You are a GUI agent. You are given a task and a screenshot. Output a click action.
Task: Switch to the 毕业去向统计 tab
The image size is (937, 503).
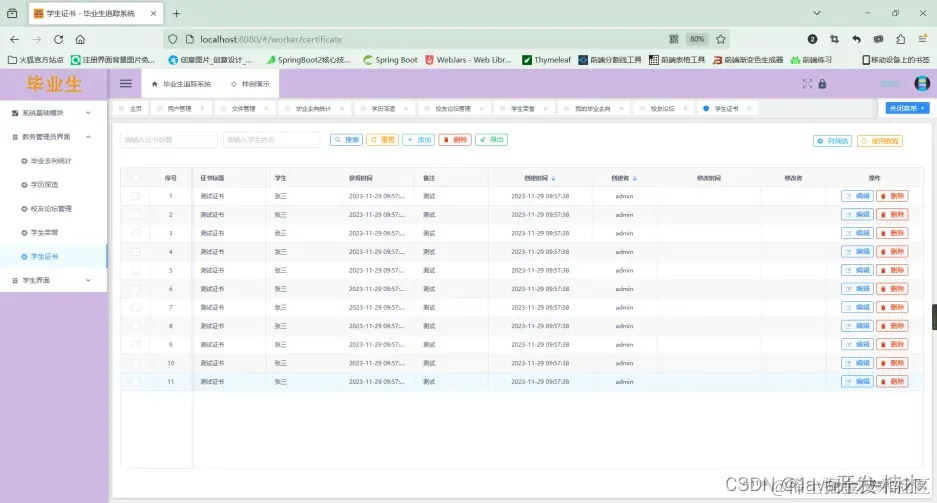coord(313,109)
